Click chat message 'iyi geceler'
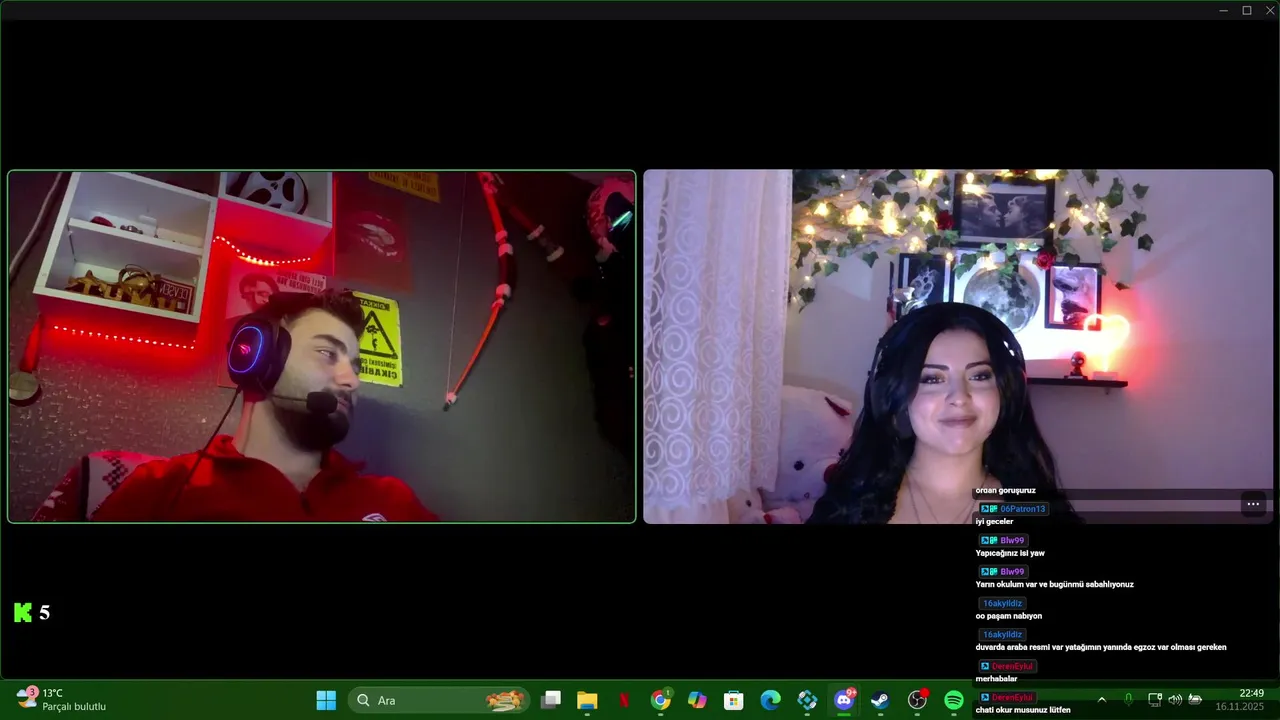This screenshot has height=720, width=1280. tap(994, 522)
